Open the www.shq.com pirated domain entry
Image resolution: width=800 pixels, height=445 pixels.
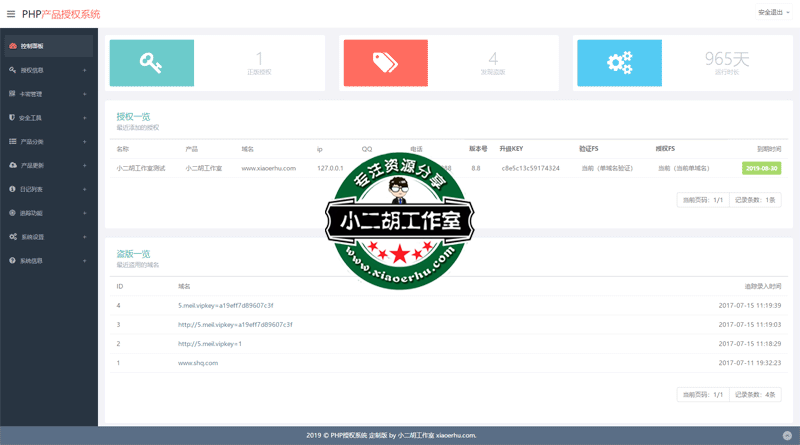coord(198,362)
